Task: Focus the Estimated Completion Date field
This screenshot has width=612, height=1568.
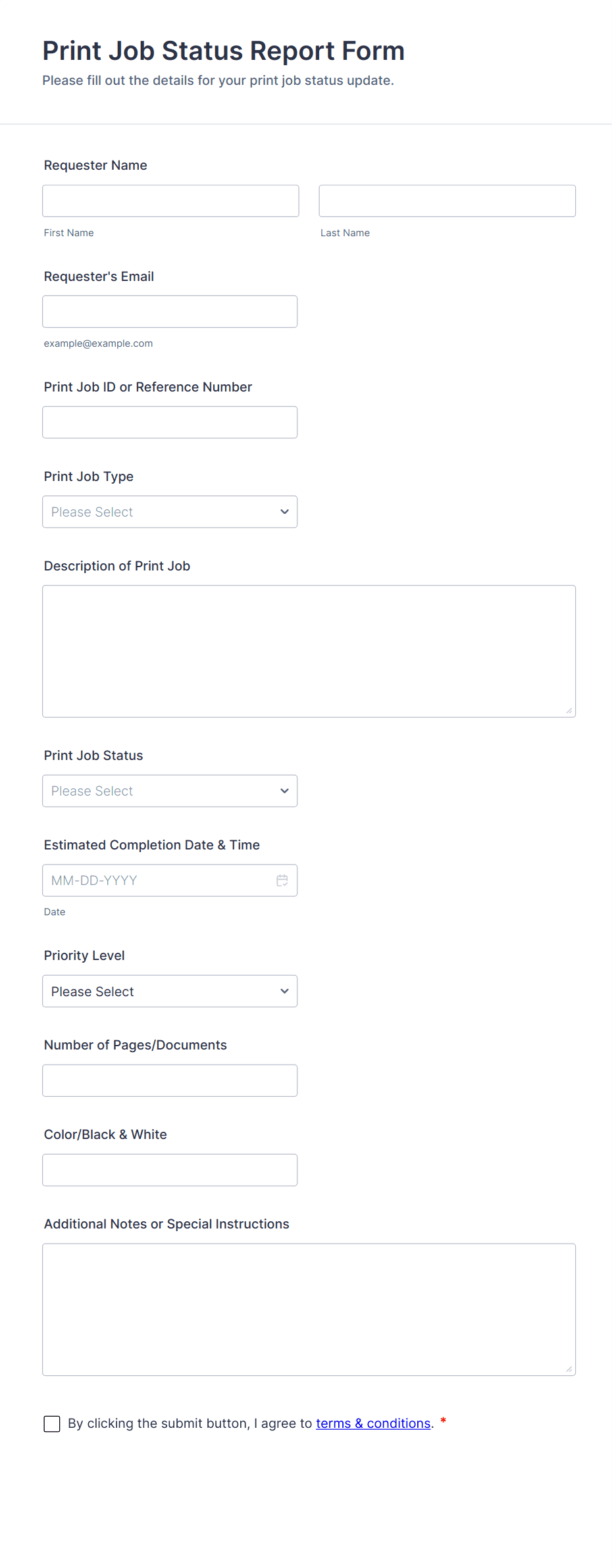Action: click(158, 880)
